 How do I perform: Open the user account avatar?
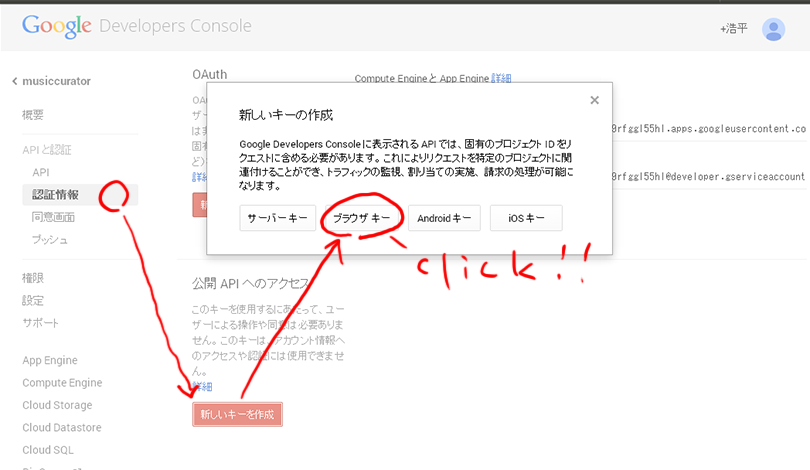coord(773,29)
